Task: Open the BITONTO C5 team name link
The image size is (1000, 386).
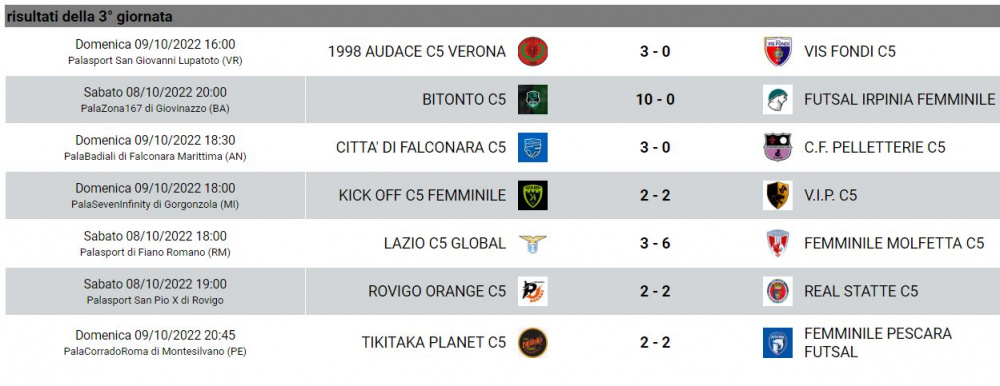Action: click(x=464, y=100)
